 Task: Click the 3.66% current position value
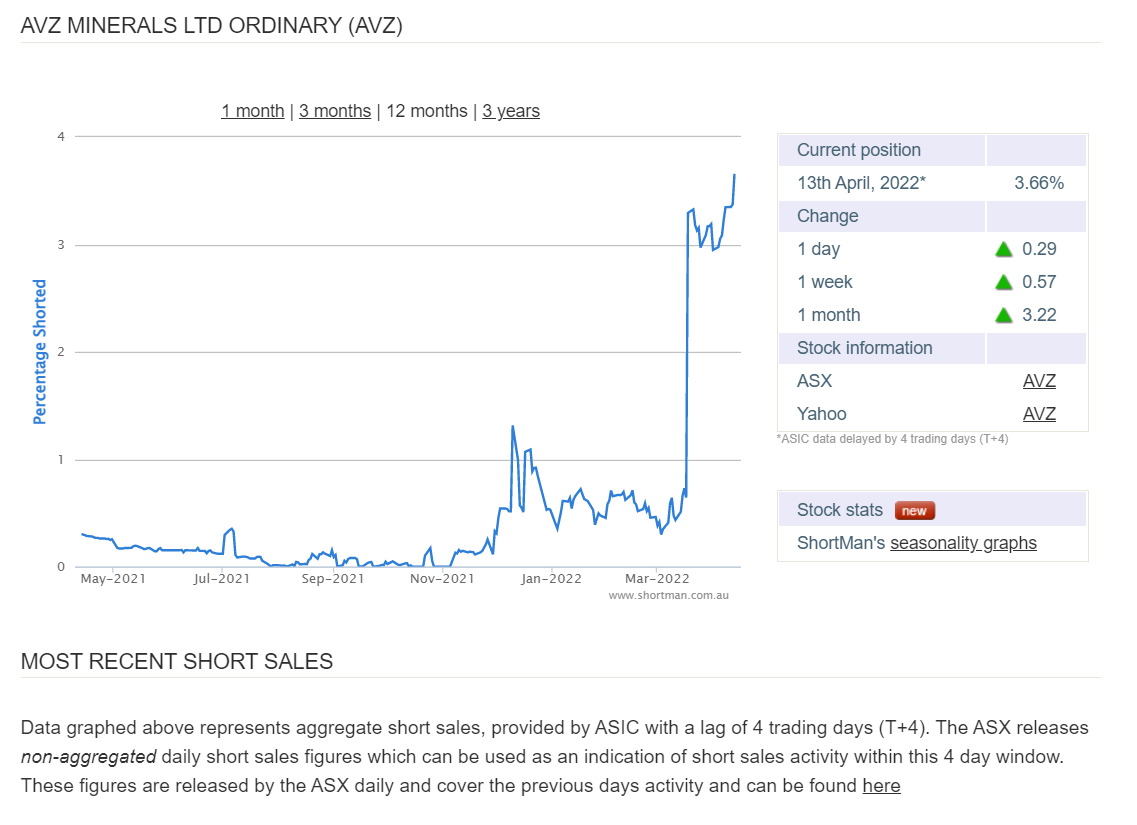point(1039,183)
